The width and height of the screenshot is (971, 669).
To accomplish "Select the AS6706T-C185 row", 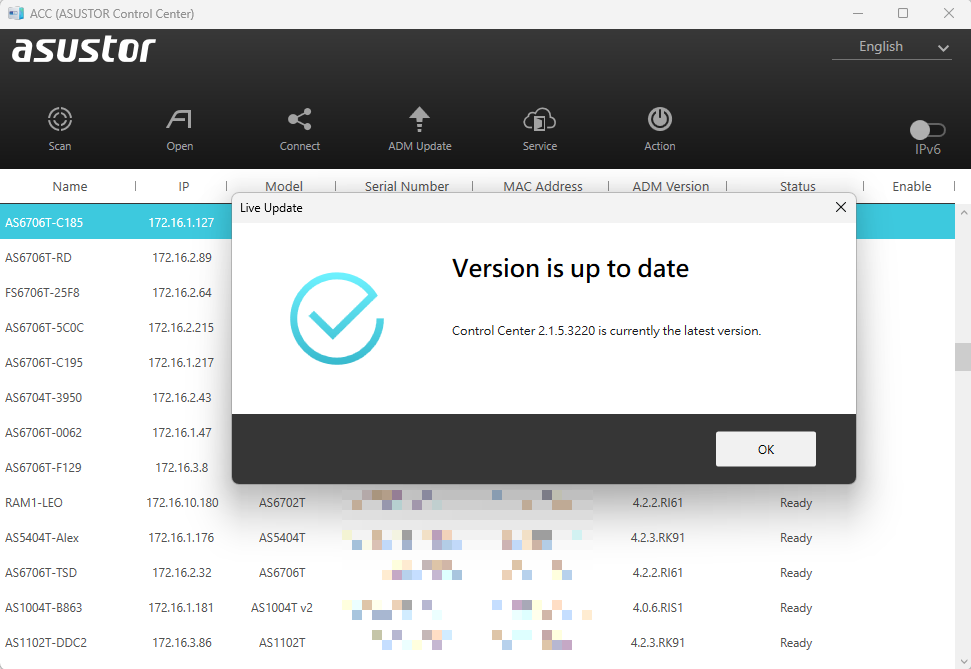I will [x=116, y=222].
